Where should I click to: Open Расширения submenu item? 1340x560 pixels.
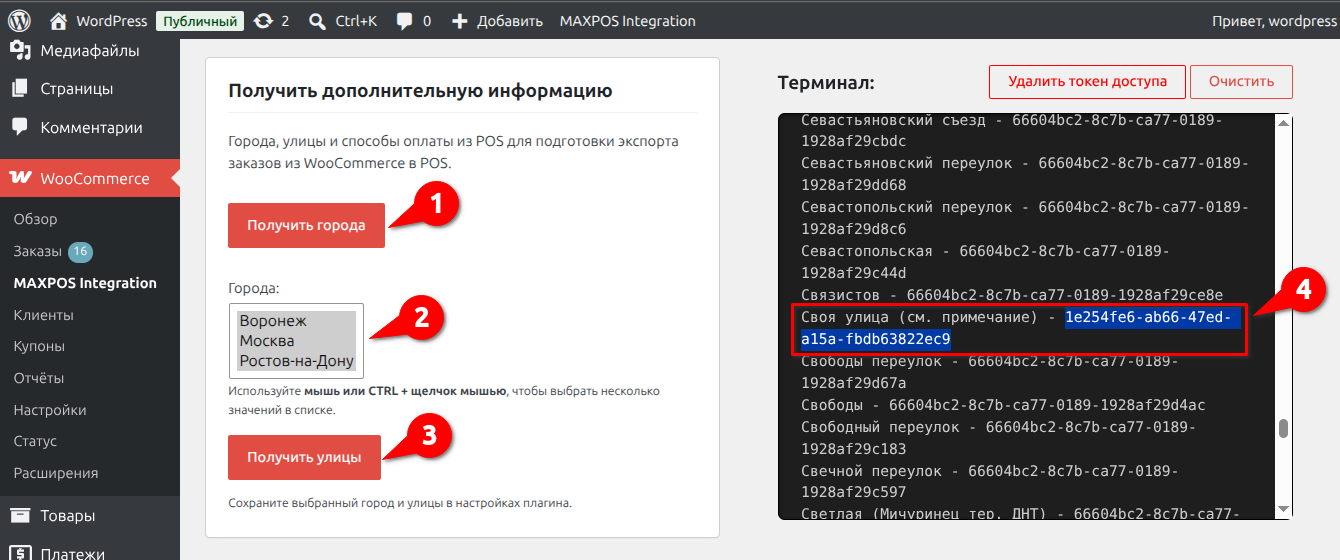[x=55, y=473]
